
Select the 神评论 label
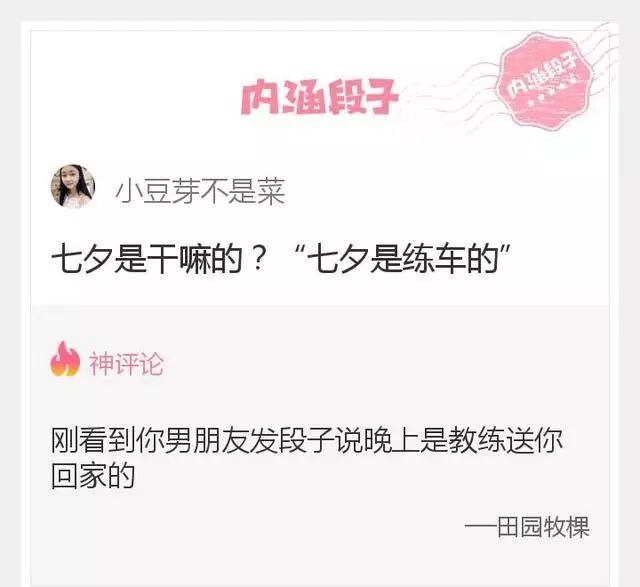[127, 363]
